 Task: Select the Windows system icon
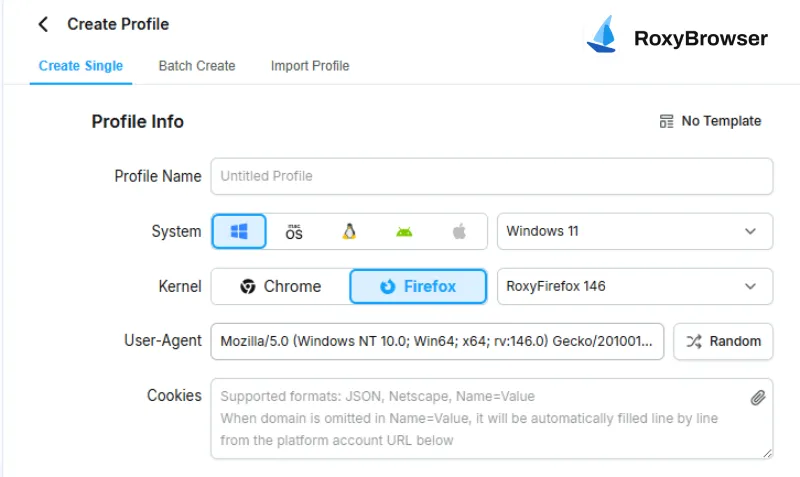pos(239,231)
